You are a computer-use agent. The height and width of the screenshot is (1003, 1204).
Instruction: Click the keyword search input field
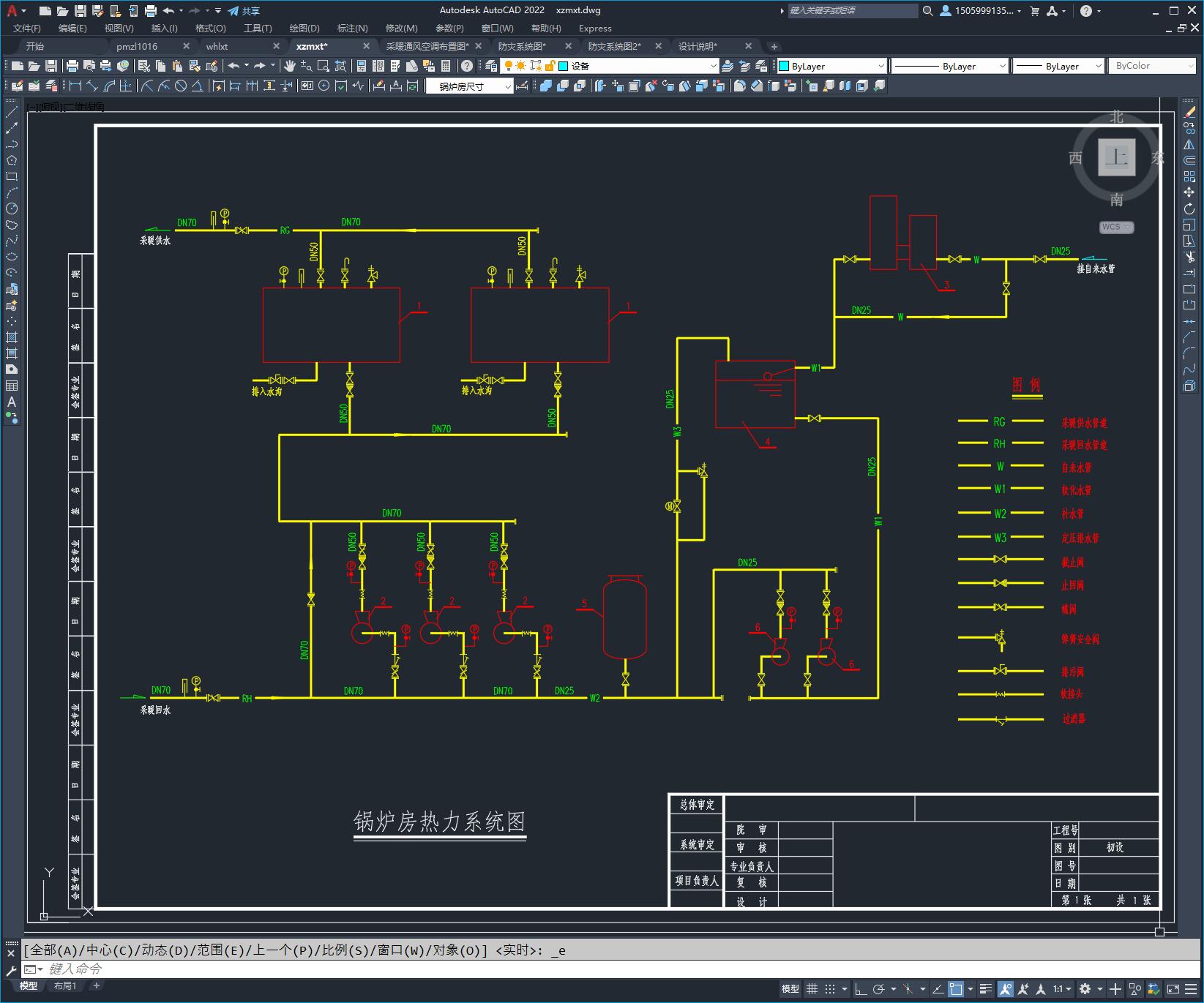point(853,11)
